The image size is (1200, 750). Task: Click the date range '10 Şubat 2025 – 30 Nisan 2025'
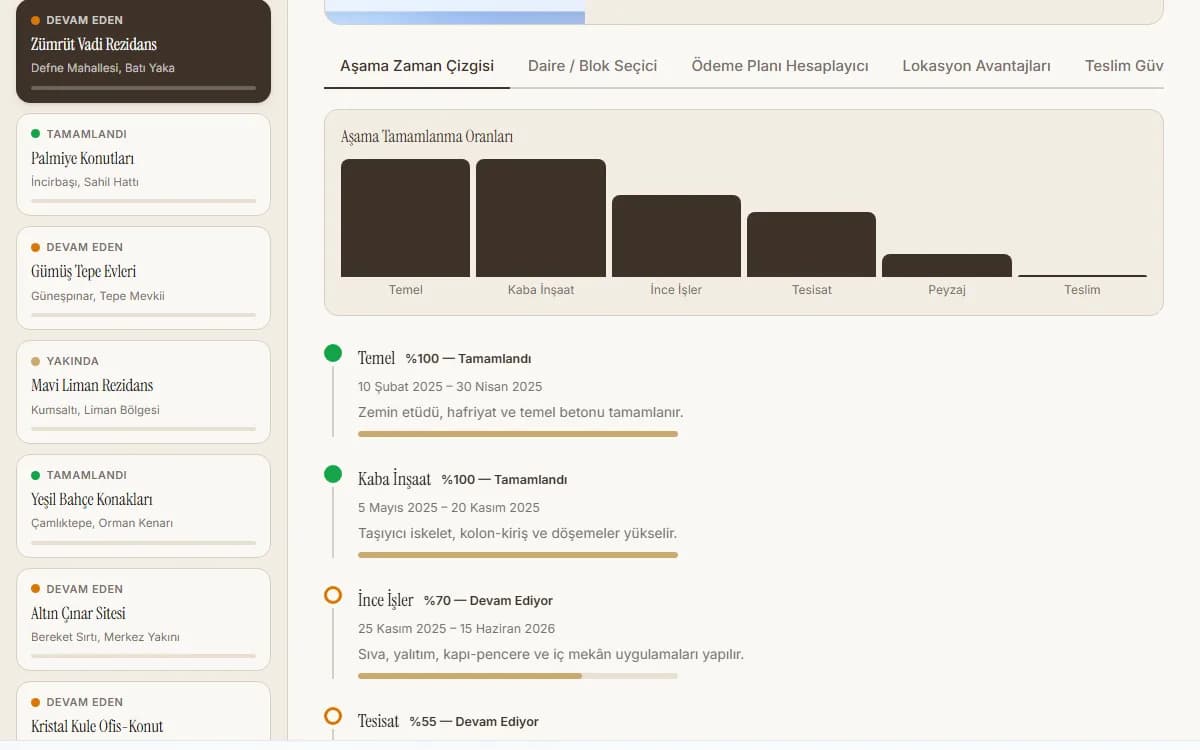pos(450,387)
